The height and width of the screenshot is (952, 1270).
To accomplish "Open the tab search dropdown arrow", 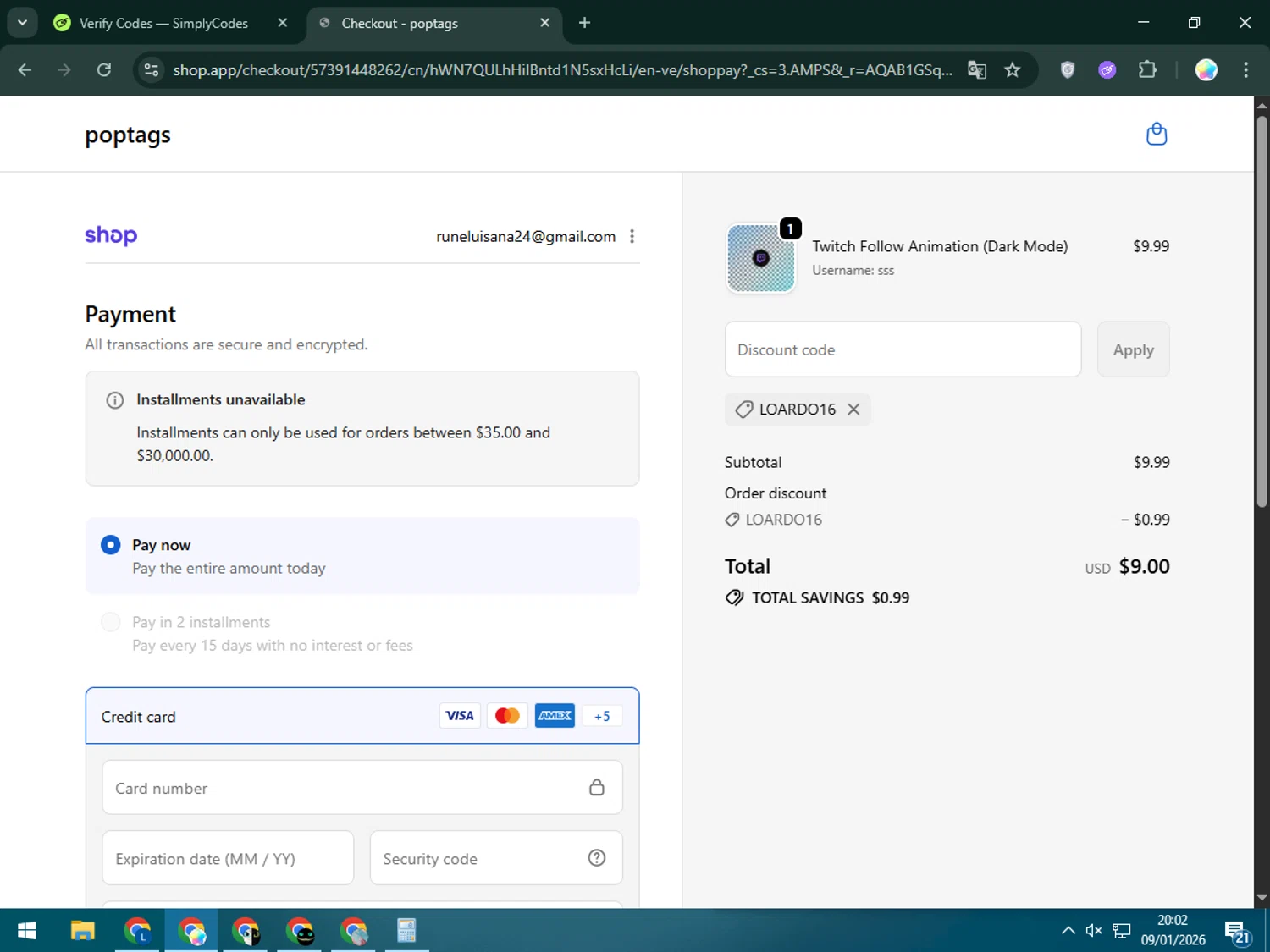I will tap(23, 23).
